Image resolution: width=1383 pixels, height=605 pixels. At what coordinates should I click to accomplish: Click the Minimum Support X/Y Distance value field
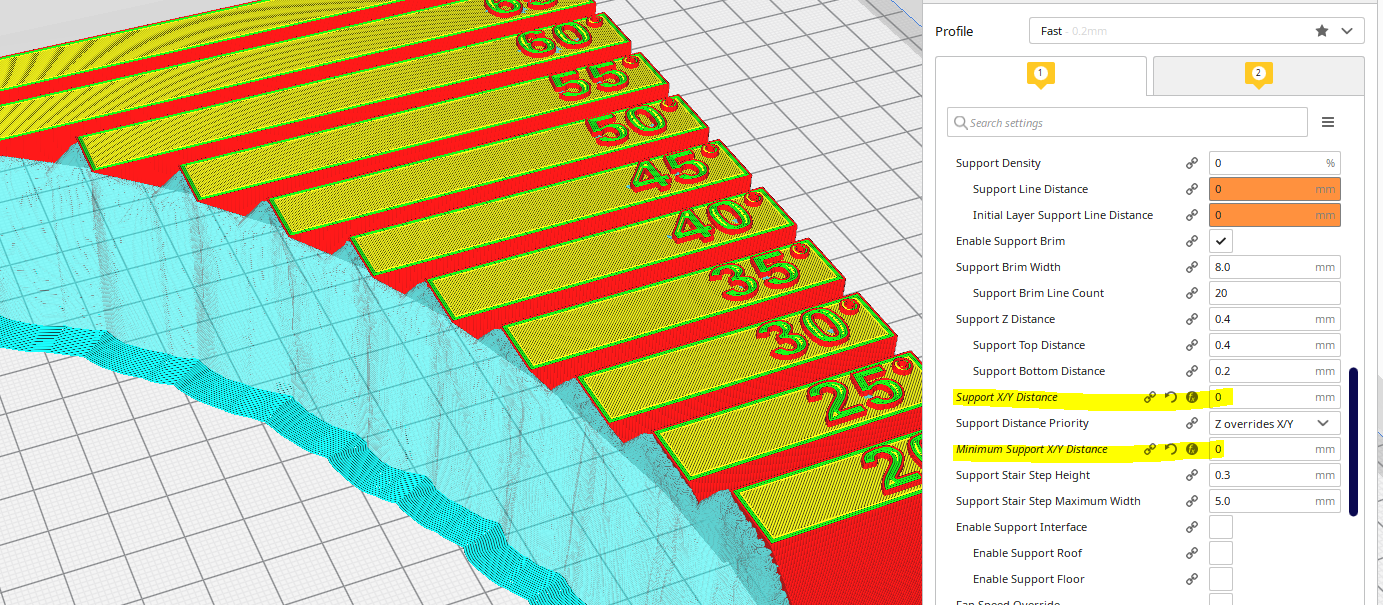point(1275,449)
